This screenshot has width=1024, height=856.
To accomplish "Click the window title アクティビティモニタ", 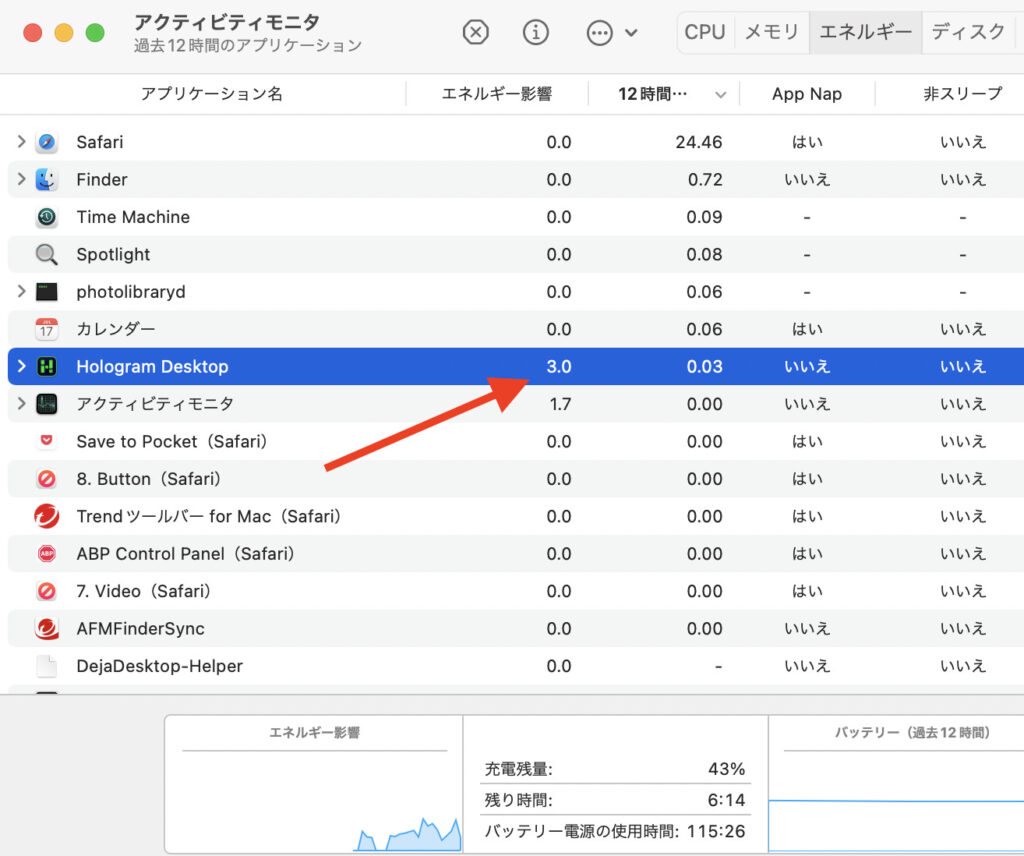I will click(227, 22).
